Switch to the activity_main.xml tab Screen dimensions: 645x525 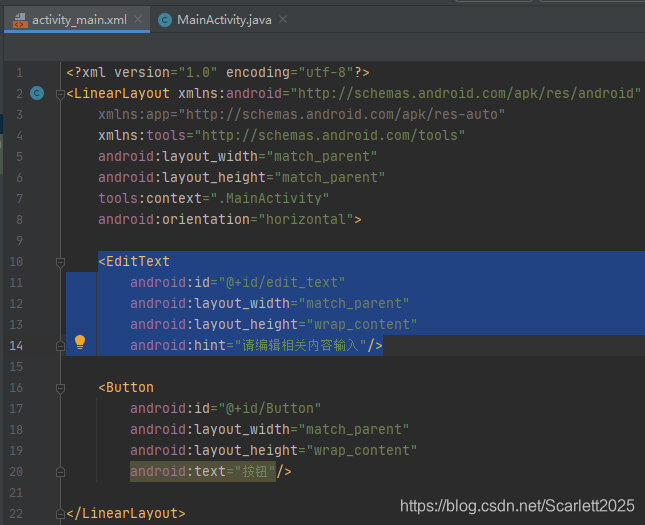pyautogui.click(x=77, y=19)
